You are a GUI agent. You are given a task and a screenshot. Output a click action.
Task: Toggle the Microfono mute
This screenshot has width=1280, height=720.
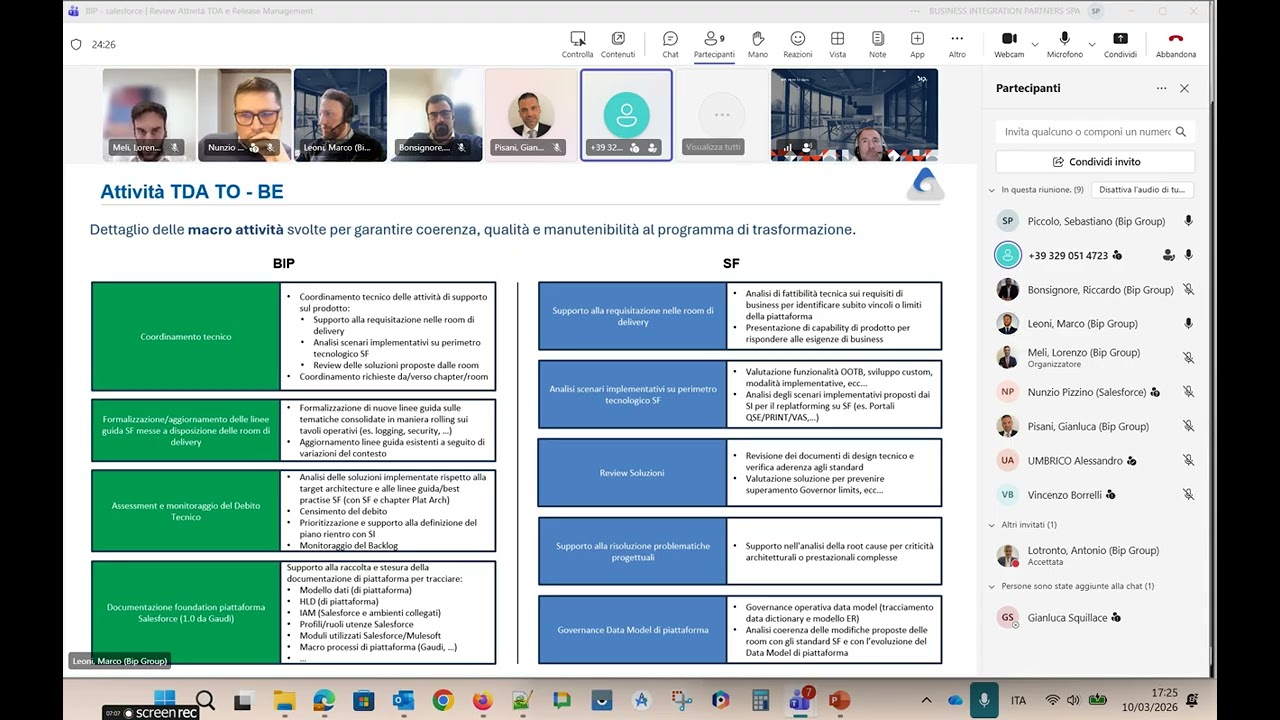1065,44
